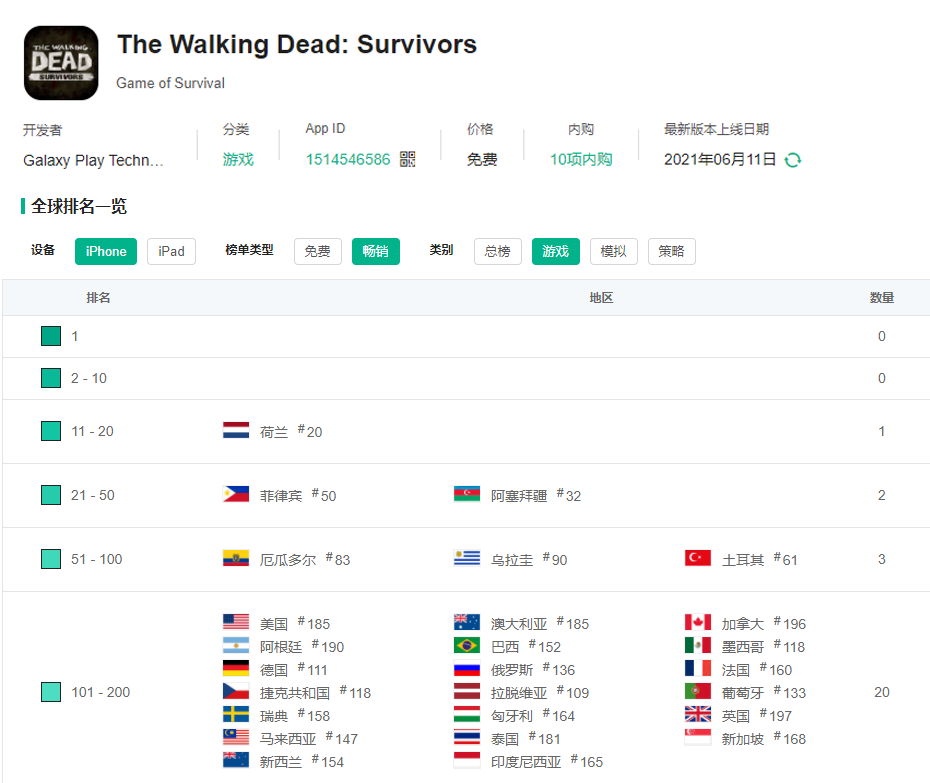
Task: Click the refresh icon next to release date
Action: [793, 160]
